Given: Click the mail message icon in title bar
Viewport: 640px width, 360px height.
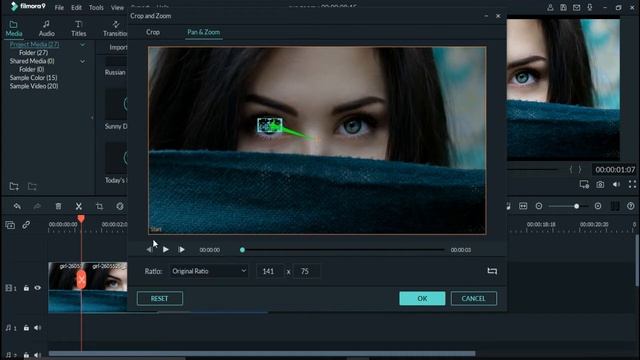Looking at the screenshot, I should click(576, 7).
